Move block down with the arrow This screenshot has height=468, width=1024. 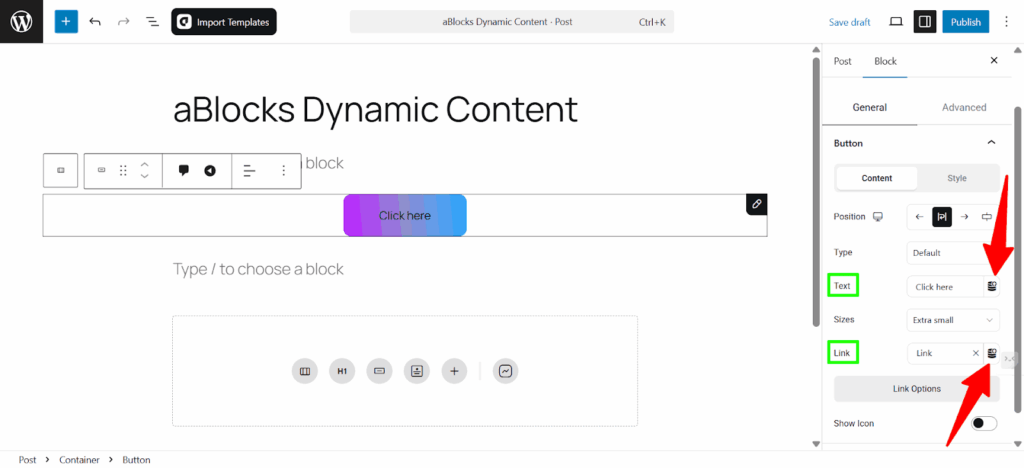(x=145, y=177)
